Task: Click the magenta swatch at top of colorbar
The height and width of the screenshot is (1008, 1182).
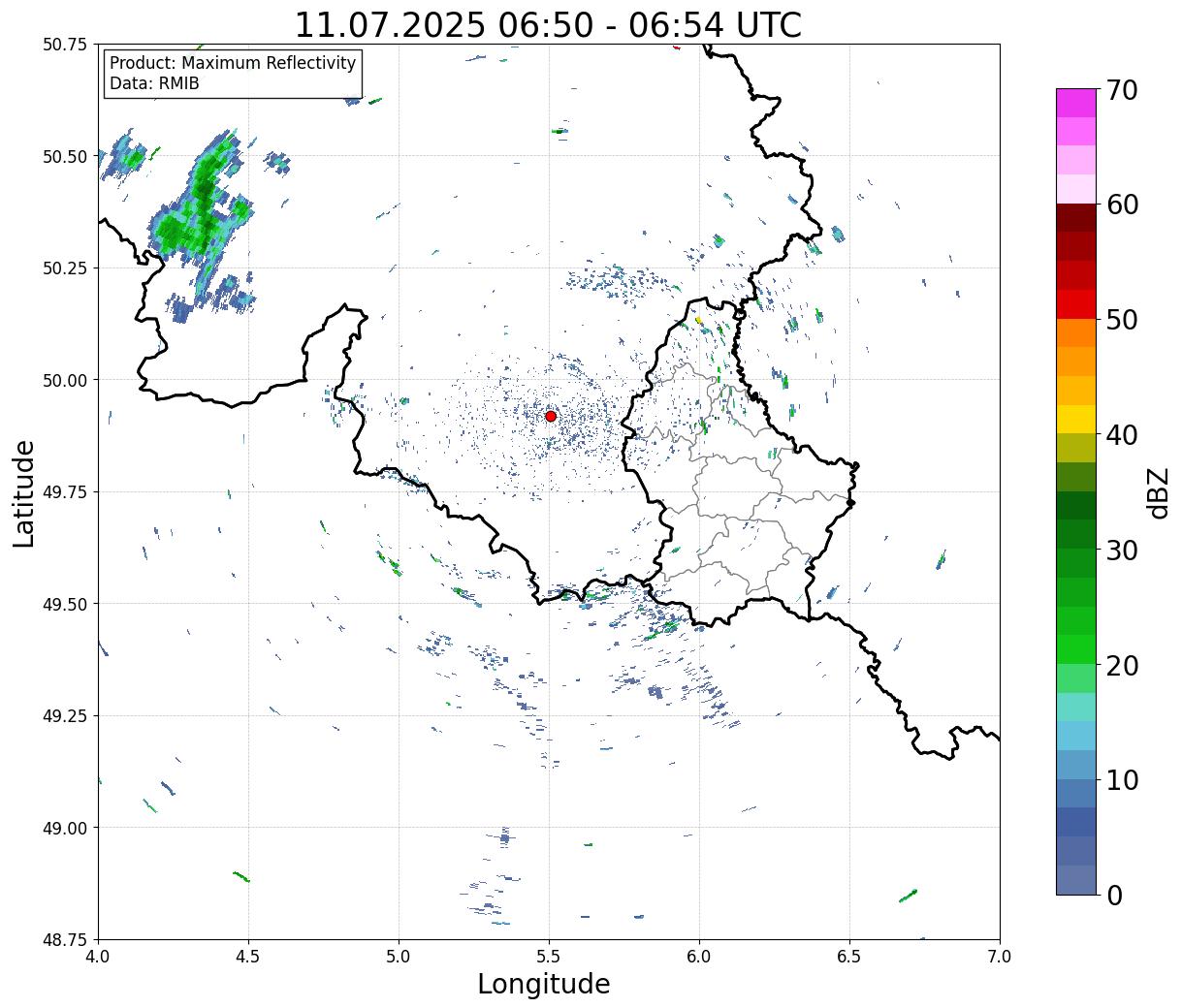Action: [x=1076, y=103]
